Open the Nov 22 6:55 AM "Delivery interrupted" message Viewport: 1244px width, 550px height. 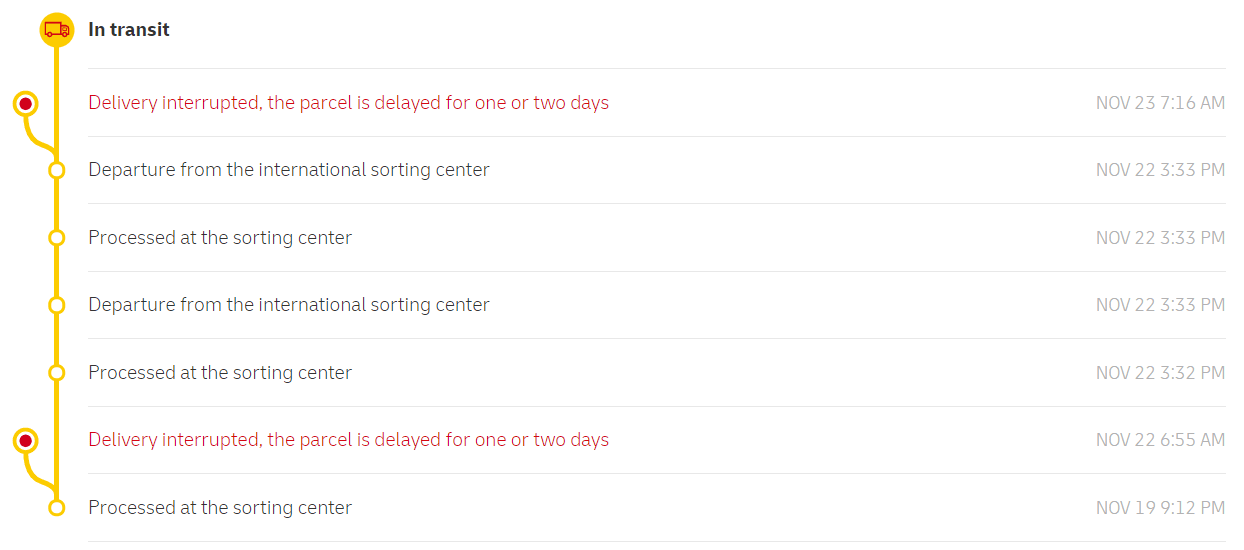tap(348, 440)
